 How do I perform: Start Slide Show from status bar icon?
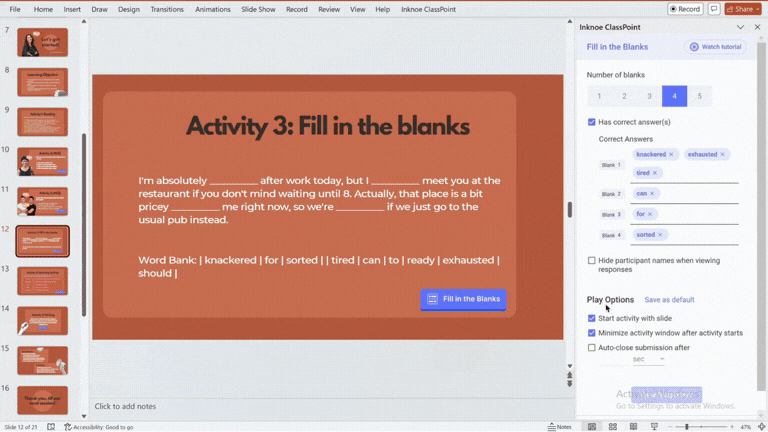(x=654, y=426)
